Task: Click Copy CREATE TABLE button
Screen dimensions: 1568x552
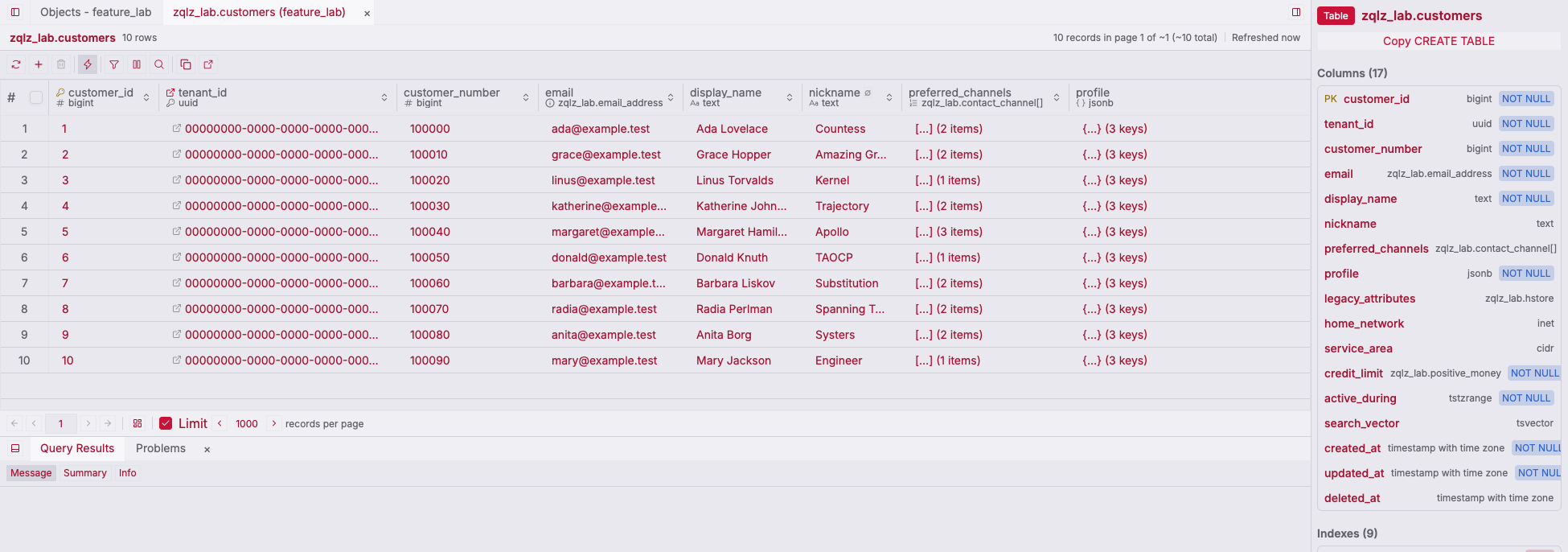Action: 1439,41
